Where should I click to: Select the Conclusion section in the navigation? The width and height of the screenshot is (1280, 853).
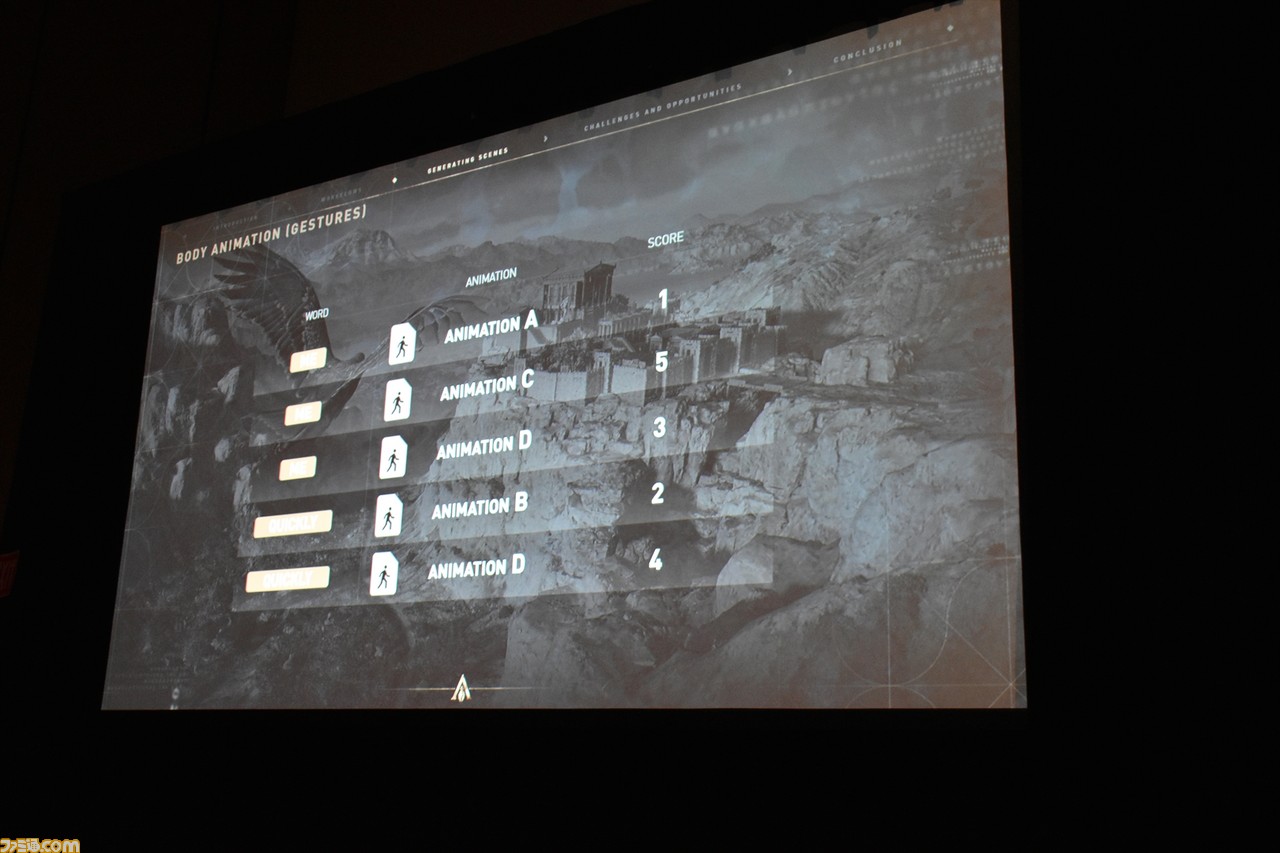coord(867,52)
